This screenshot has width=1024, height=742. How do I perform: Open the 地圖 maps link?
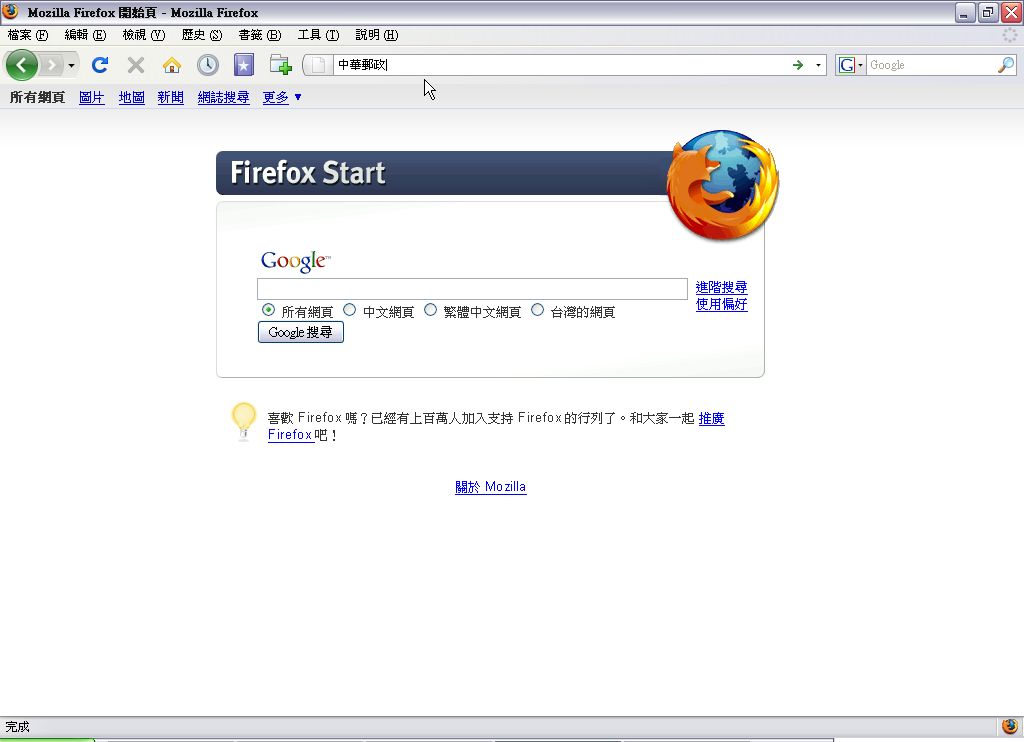pos(131,97)
